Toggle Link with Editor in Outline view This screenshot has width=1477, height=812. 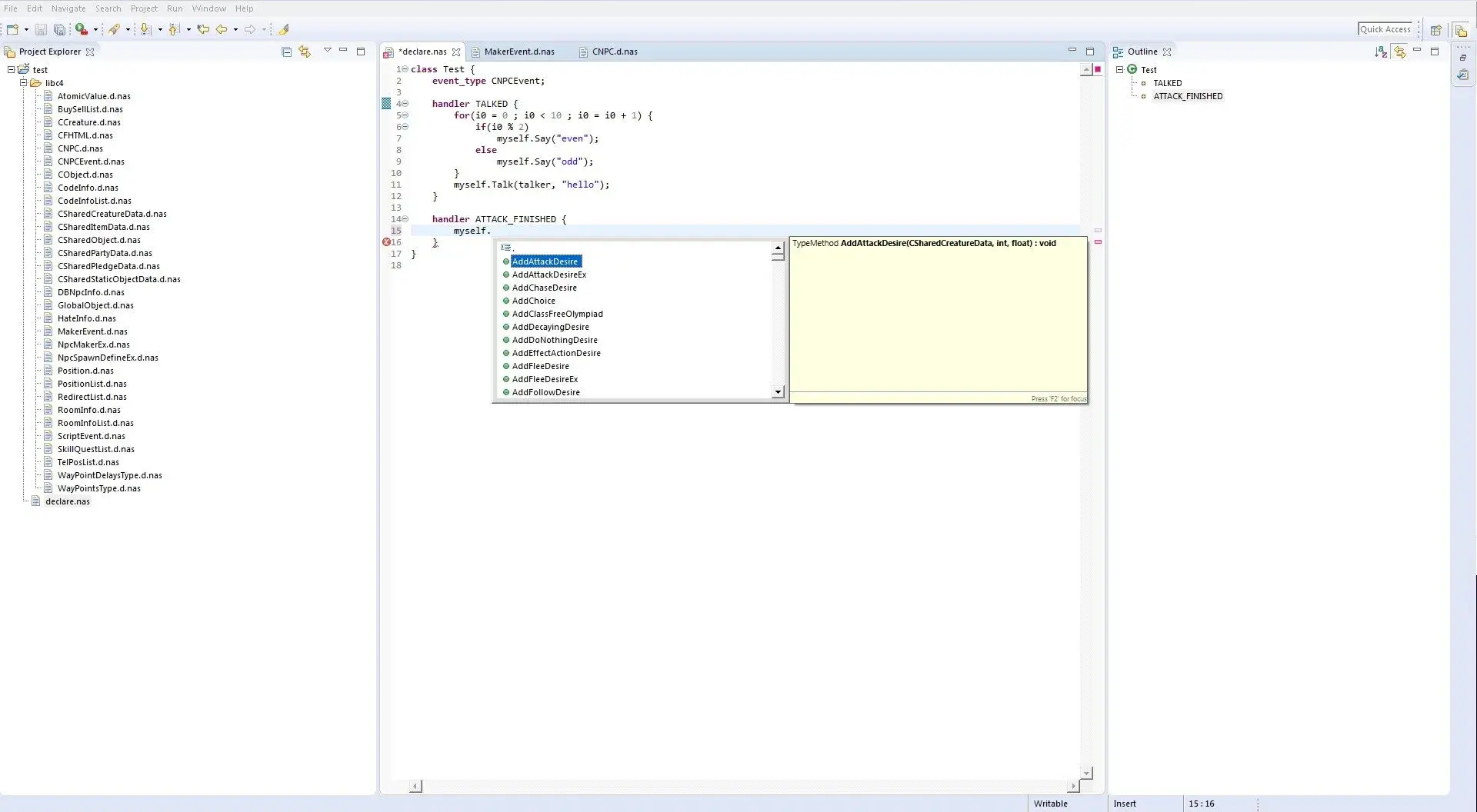point(1399,52)
